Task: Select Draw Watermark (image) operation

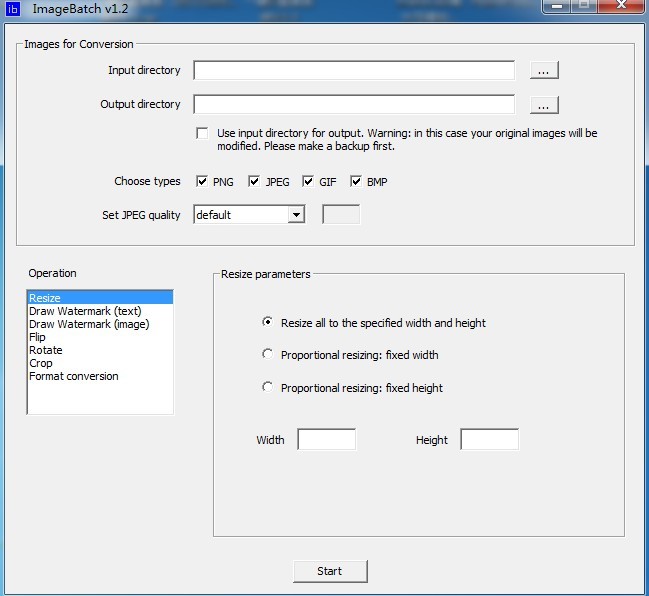Action: pyautogui.click(x=89, y=324)
